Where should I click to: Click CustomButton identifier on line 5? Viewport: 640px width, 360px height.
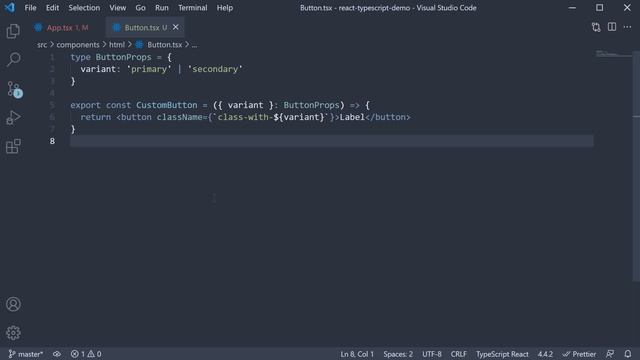point(167,105)
